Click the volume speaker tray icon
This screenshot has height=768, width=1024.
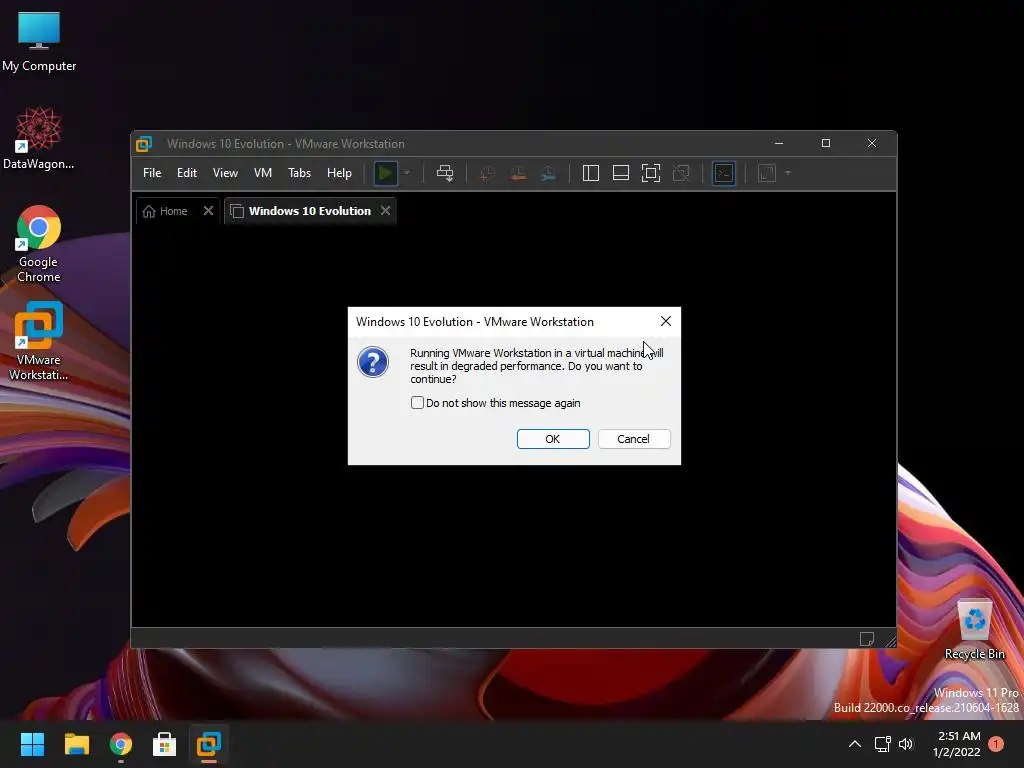pos(906,744)
